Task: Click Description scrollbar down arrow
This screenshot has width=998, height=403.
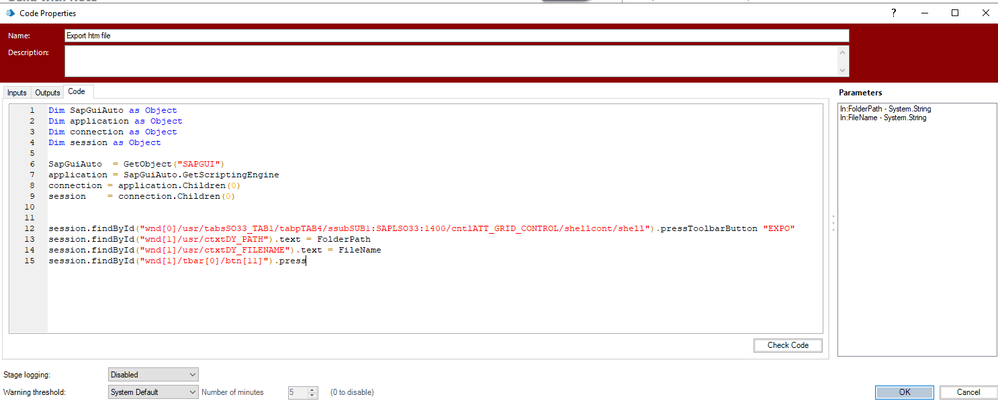Action: point(844,70)
